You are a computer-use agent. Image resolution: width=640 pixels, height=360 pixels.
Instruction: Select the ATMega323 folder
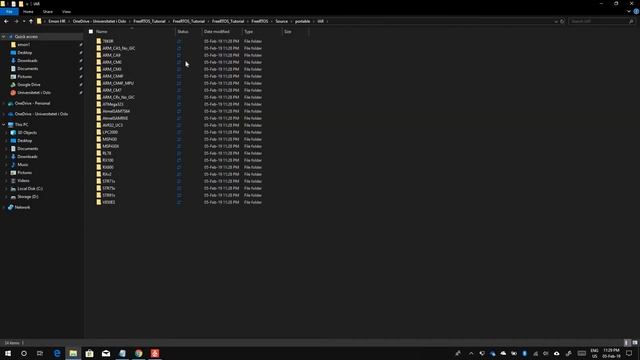pyautogui.click(x=113, y=104)
